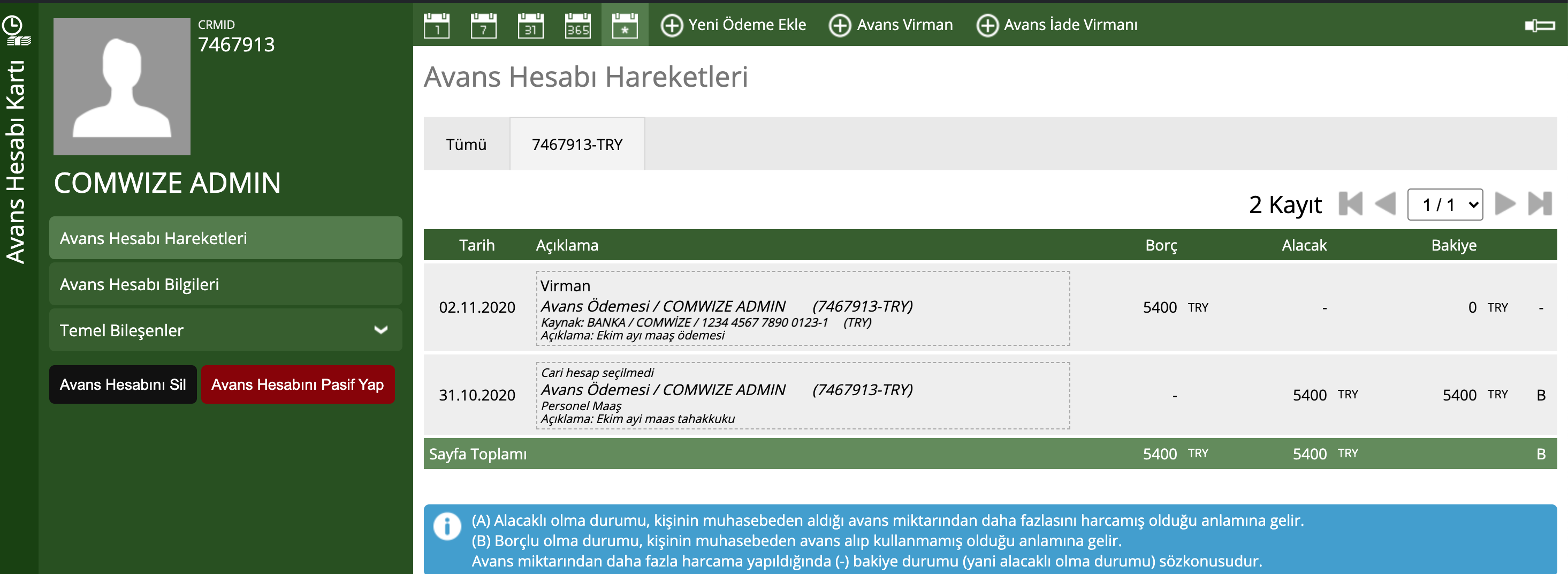Viewport: 1568px width, 574px height.
Task: Click the 5400 TRY Alacak value in 31.10.2020 row
Action: tap(1325, 396)
